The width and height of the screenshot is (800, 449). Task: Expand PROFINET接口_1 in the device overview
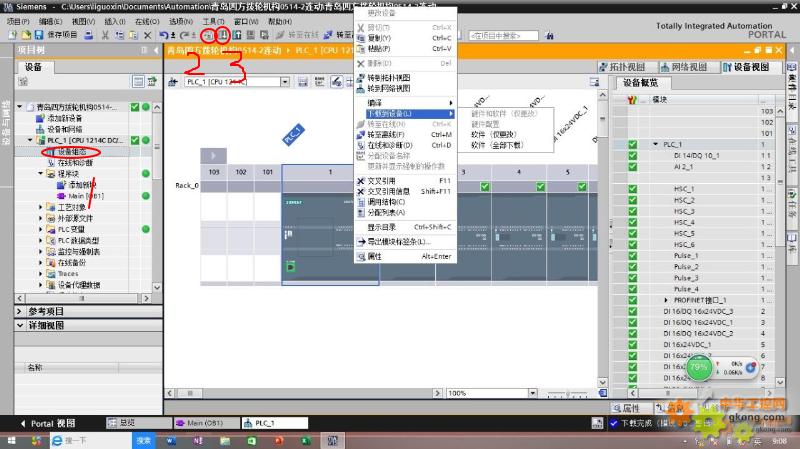click(x=666, y=300)
